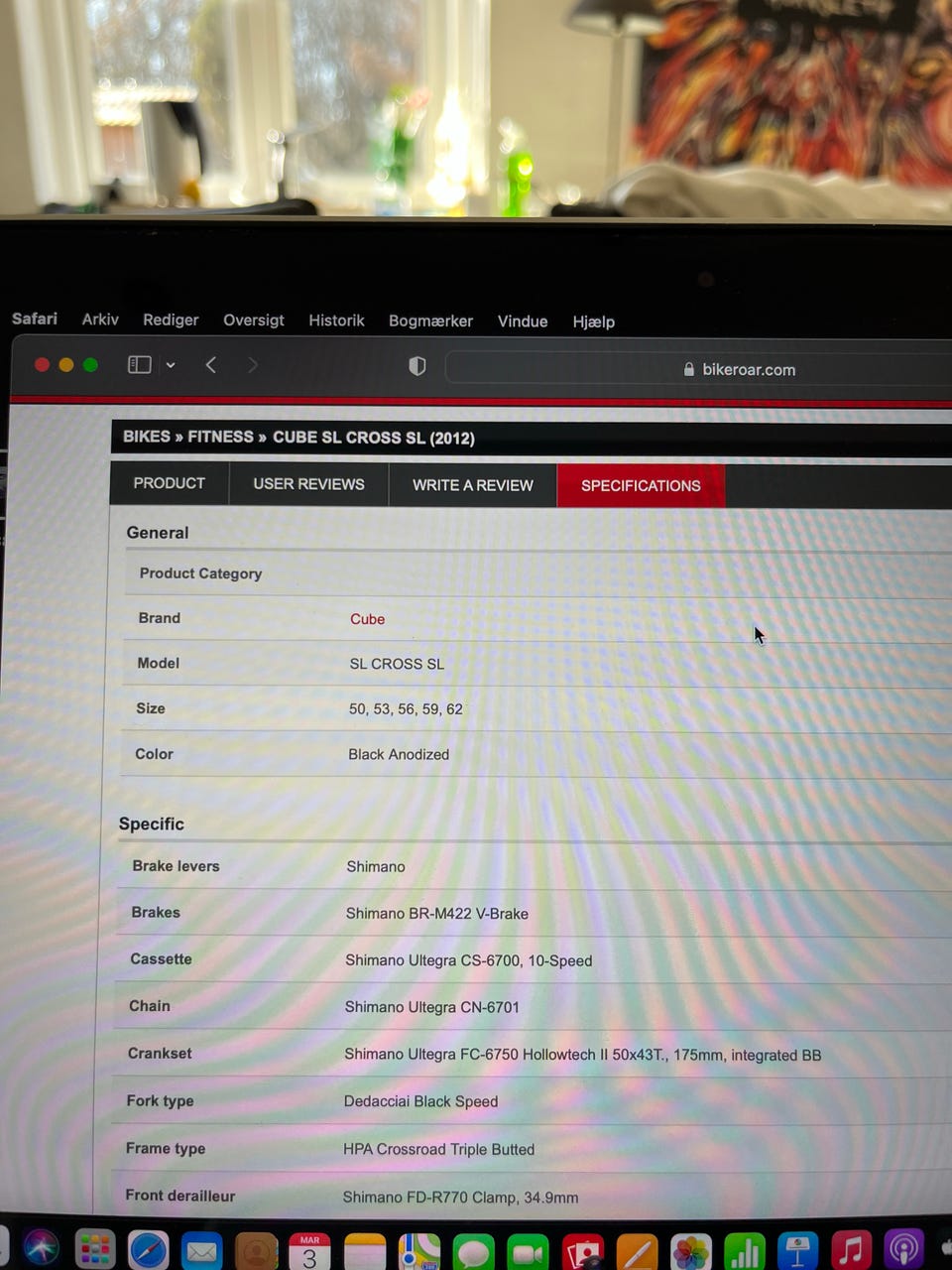Click the 'Dedacciai Black Speed' fork value
The height and width of the screenshot is (1270, 952).
point(420,1101)
